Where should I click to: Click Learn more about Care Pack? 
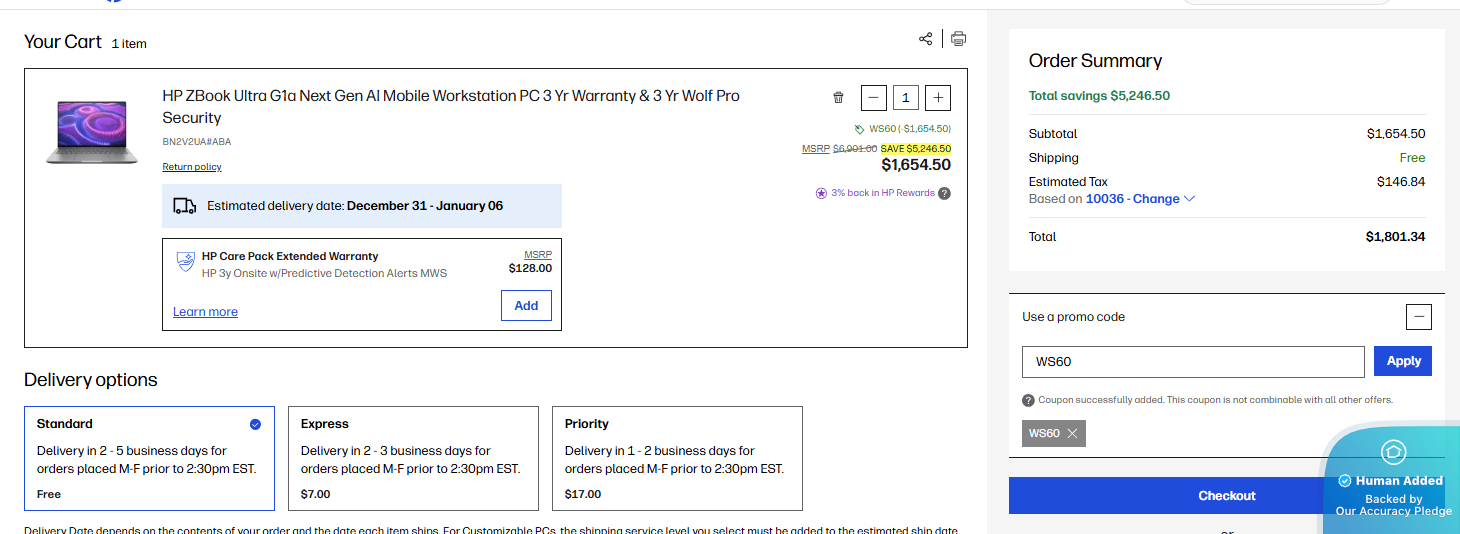point(205,312)
